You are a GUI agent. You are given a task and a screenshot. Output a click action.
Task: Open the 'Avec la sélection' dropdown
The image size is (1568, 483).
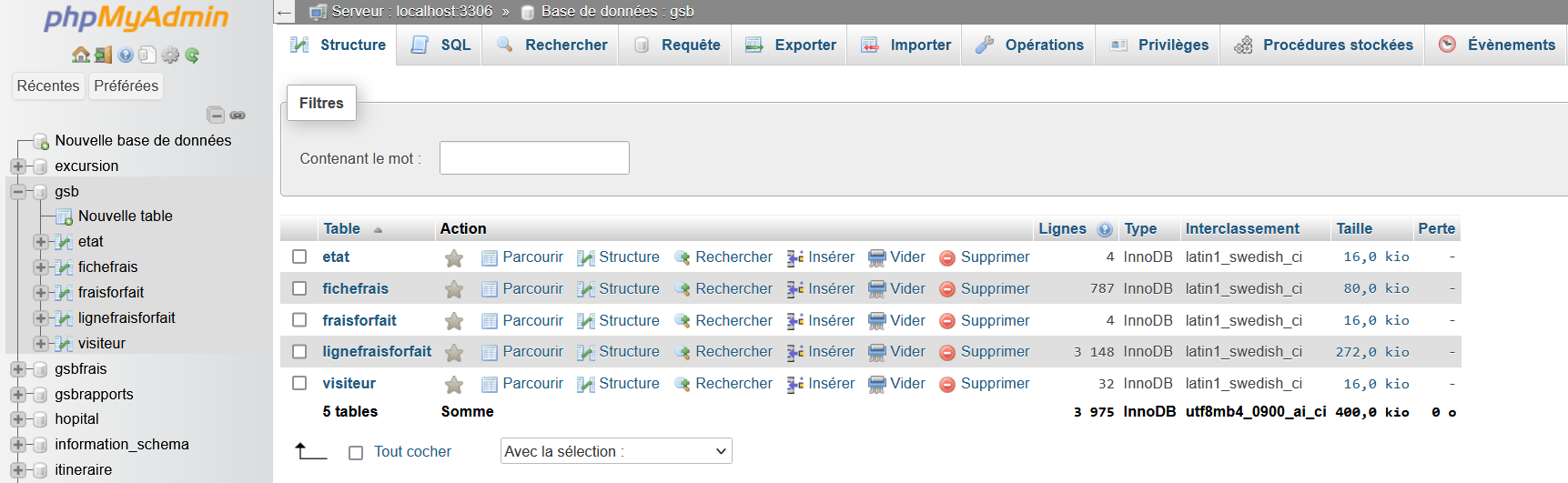(x=616, y=451)
